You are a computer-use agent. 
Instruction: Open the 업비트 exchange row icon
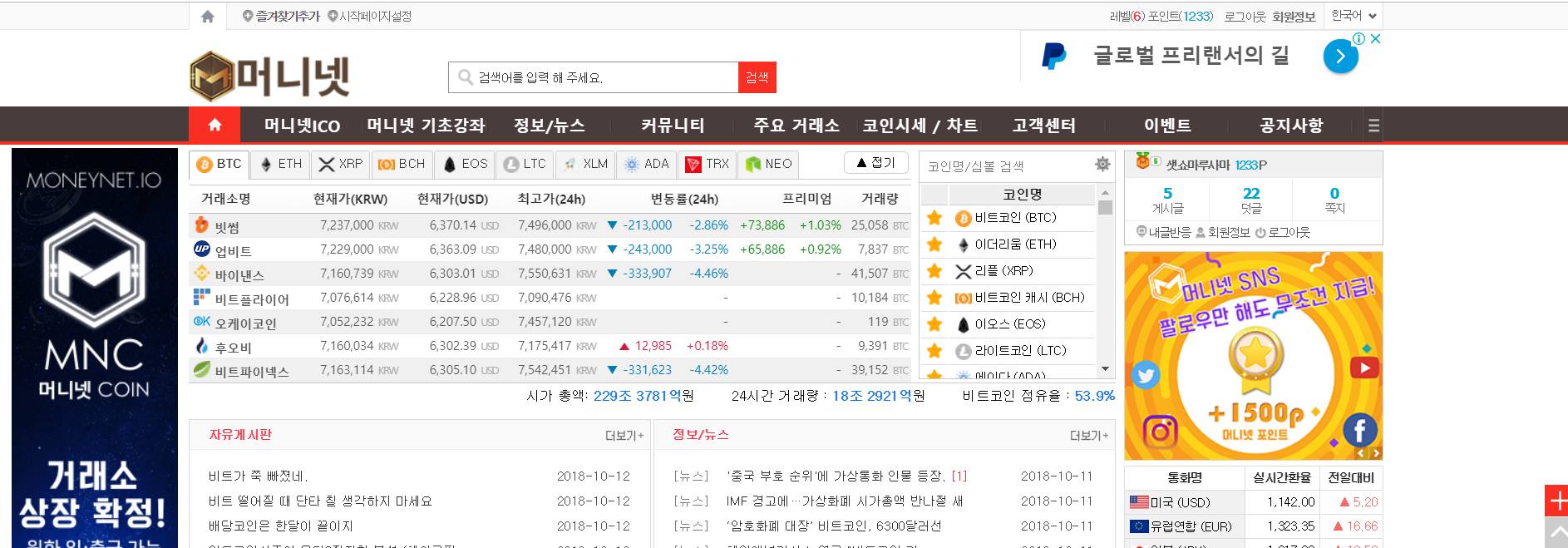pyautogui.click(x=201, y=249)
